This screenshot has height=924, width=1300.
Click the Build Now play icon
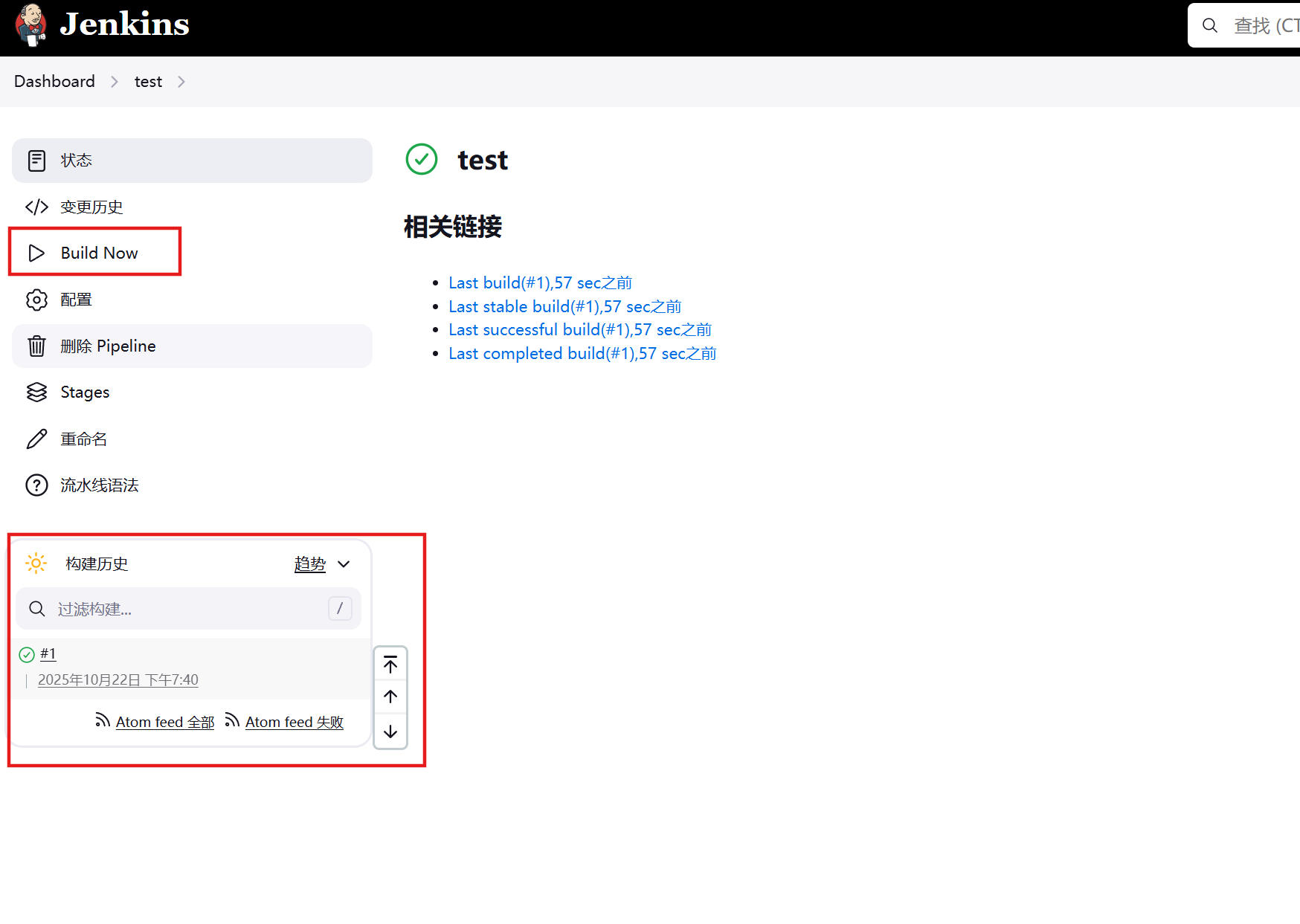click(36, 253)
